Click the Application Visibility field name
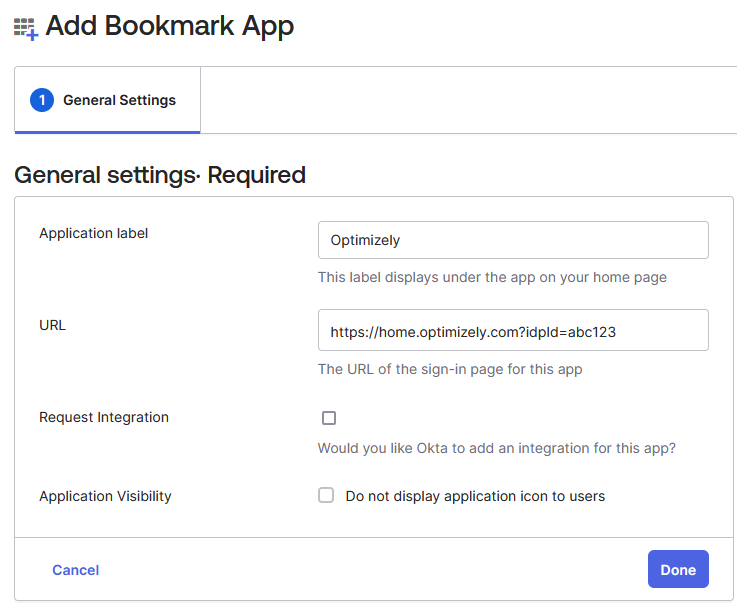This screenshot has height=607, width=737. click(x=105, y=497)
